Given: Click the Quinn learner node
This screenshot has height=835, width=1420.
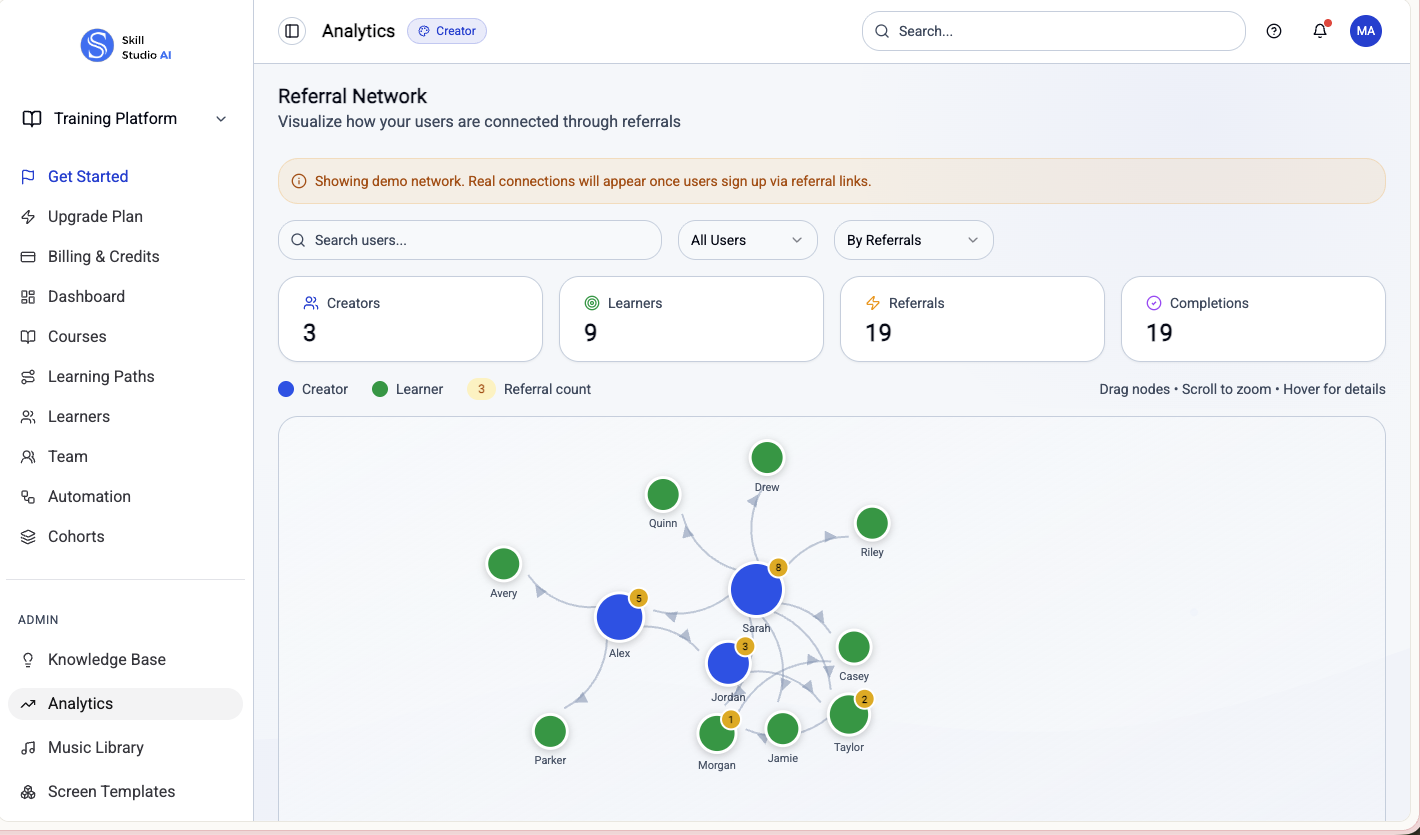Looking at the screenshot, I should (663, 494).
